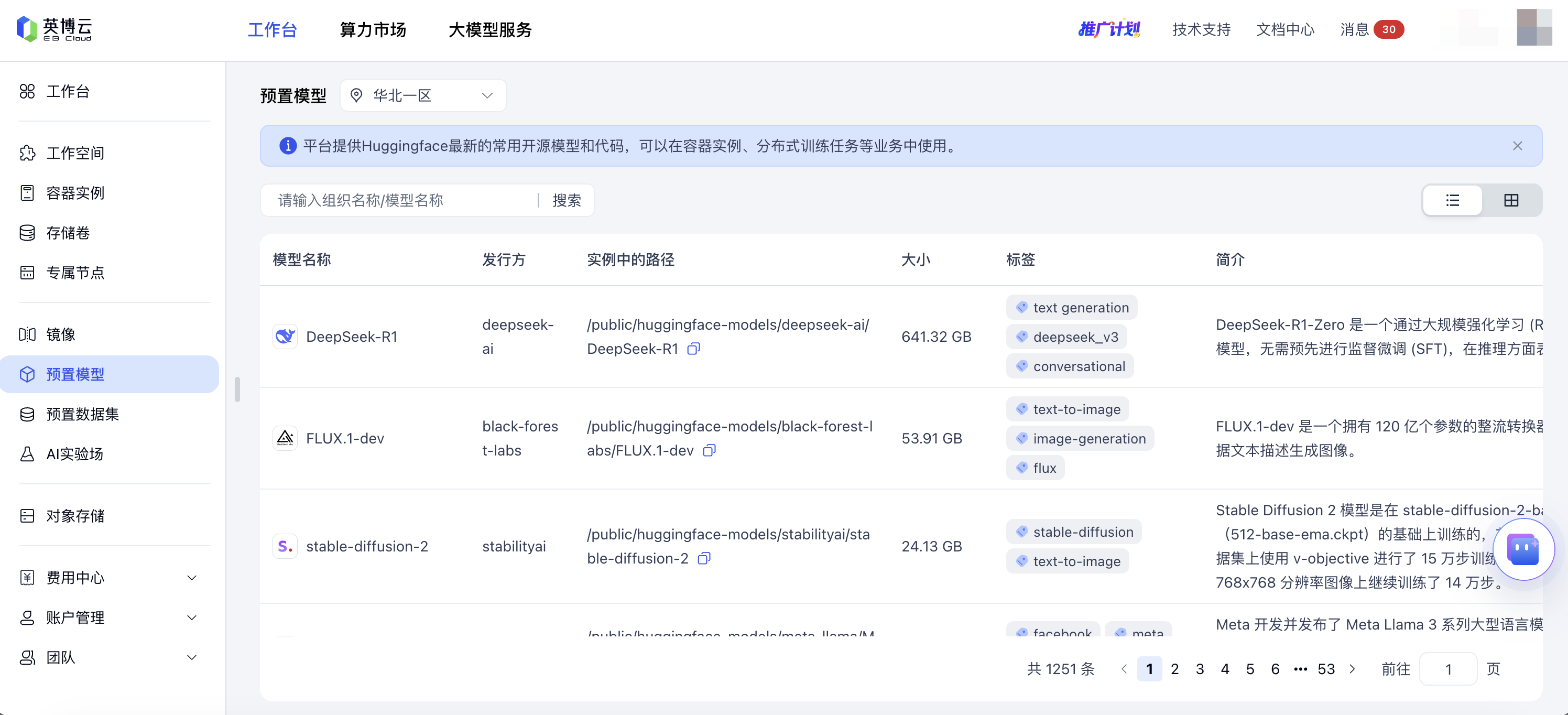Image resolution: width=1568 pixels, height=715 pixels.
Task: Click the FLUX.1-dev model logo
Action: pyautogui.click(x=285, y=439)
